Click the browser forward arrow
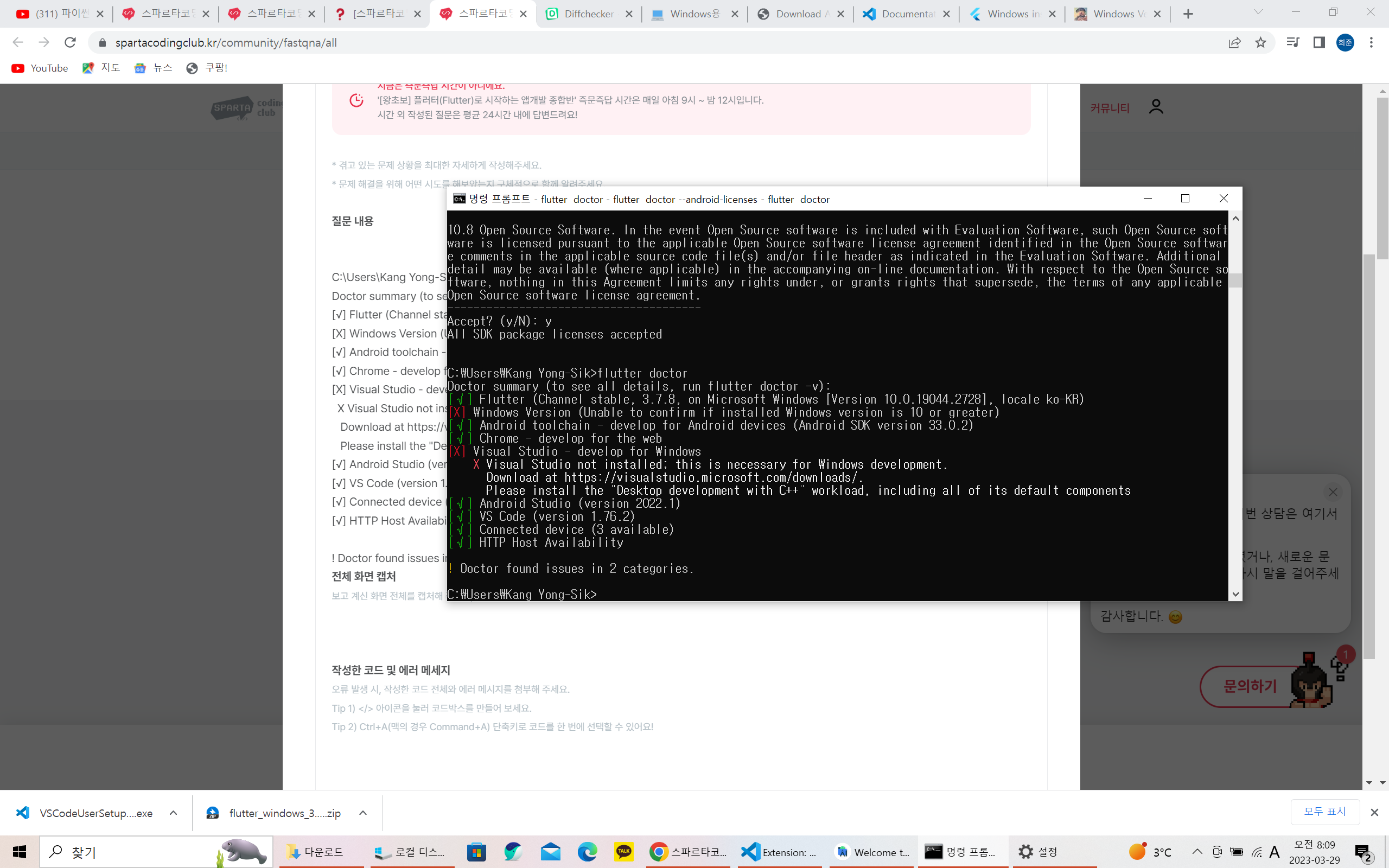 (x=44, y=42)
